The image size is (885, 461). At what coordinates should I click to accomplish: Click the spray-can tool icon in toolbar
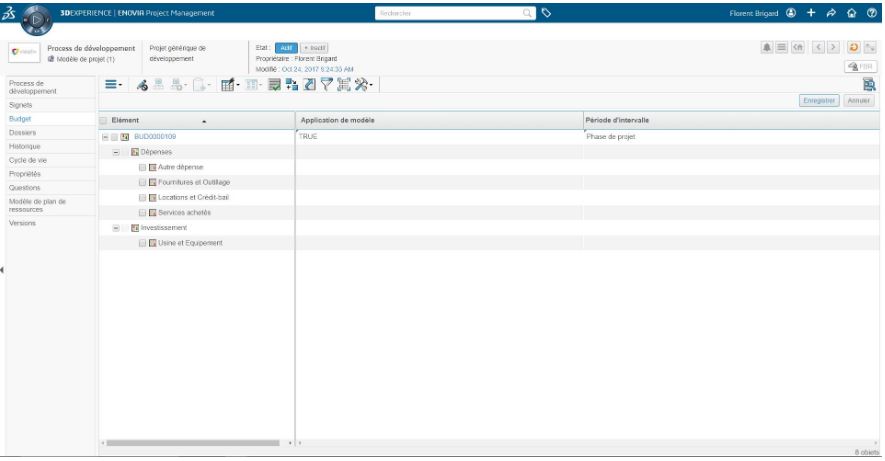pos(142,85)
